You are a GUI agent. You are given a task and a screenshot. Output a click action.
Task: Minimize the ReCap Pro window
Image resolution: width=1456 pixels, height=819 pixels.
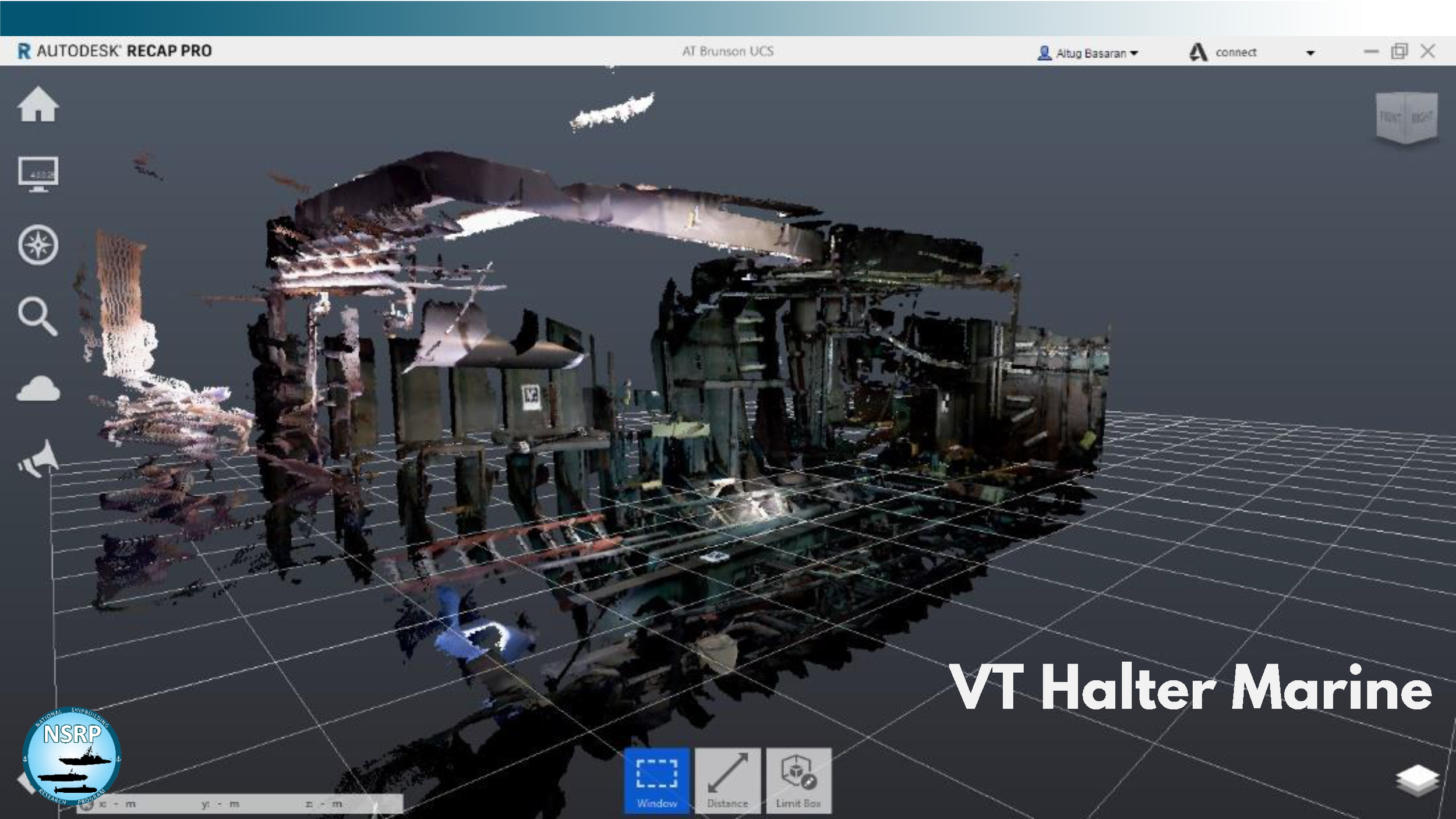click(1371, 52)
